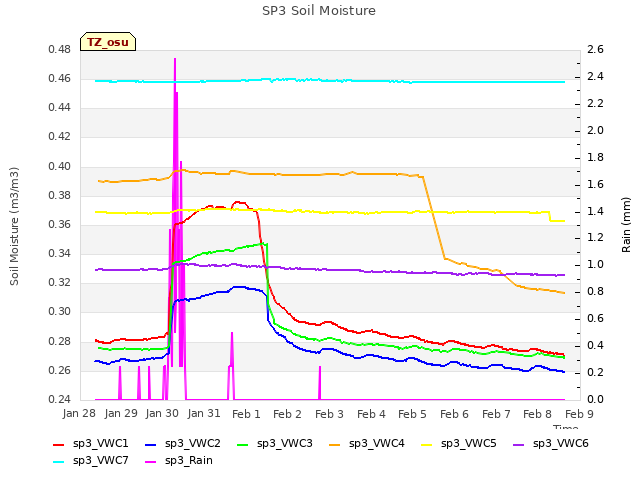Click the 0.8 rain axis tick label
The width and height of the screenshot is (640, 480).
point(596,291)
